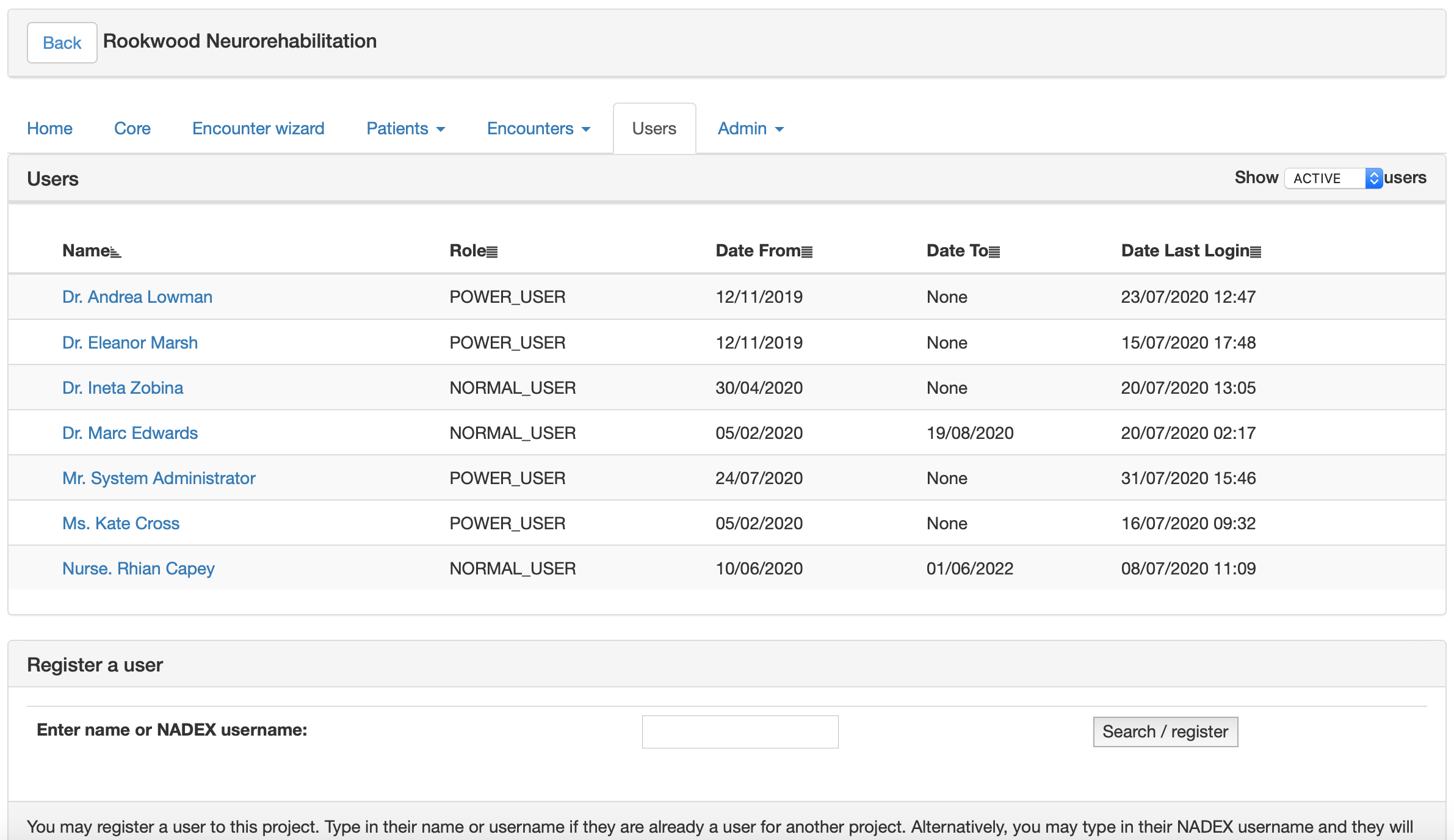Sort users by Name column icon
Screen dimensions: 1454x840
(115, 252)
